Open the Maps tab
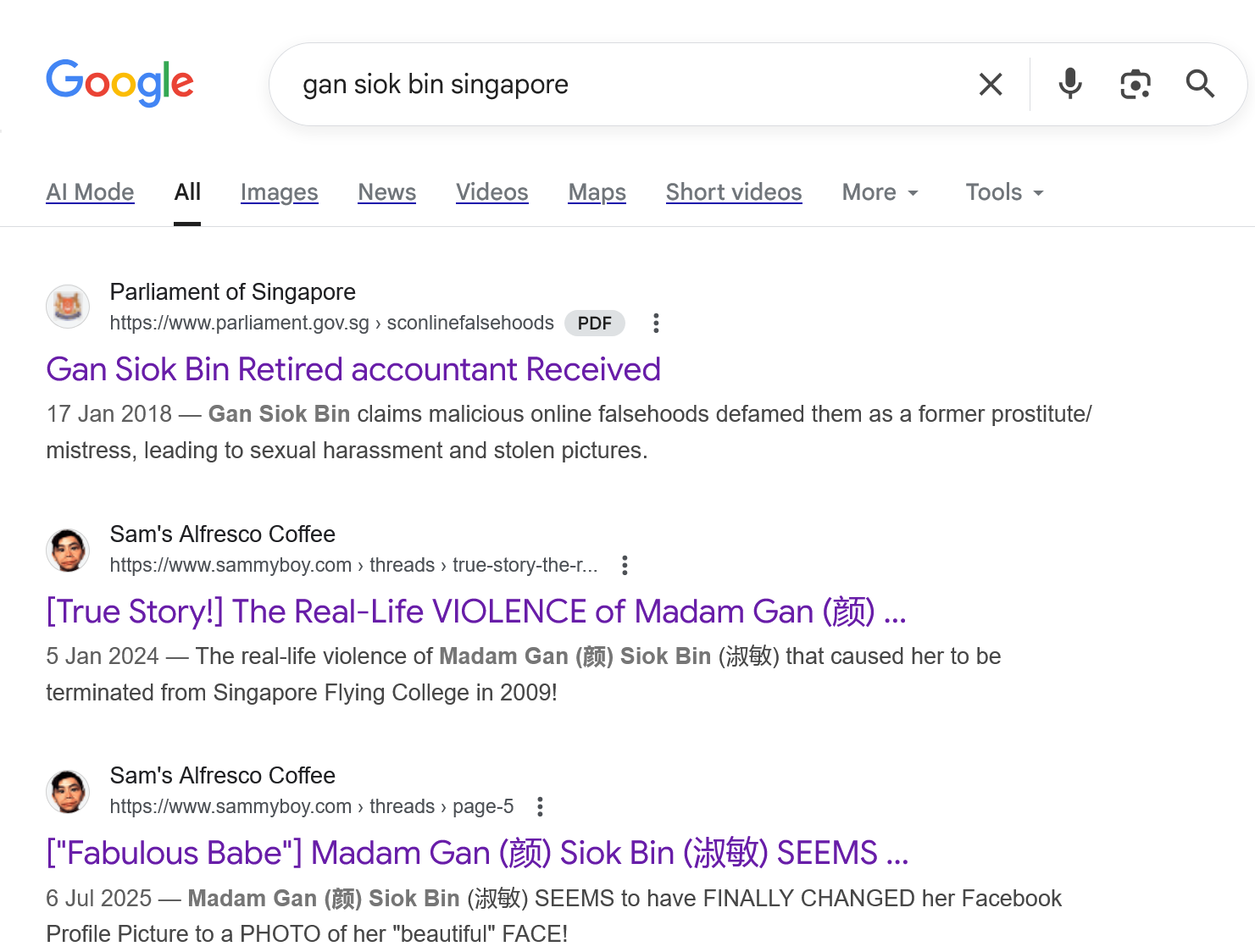 point(597,192)
